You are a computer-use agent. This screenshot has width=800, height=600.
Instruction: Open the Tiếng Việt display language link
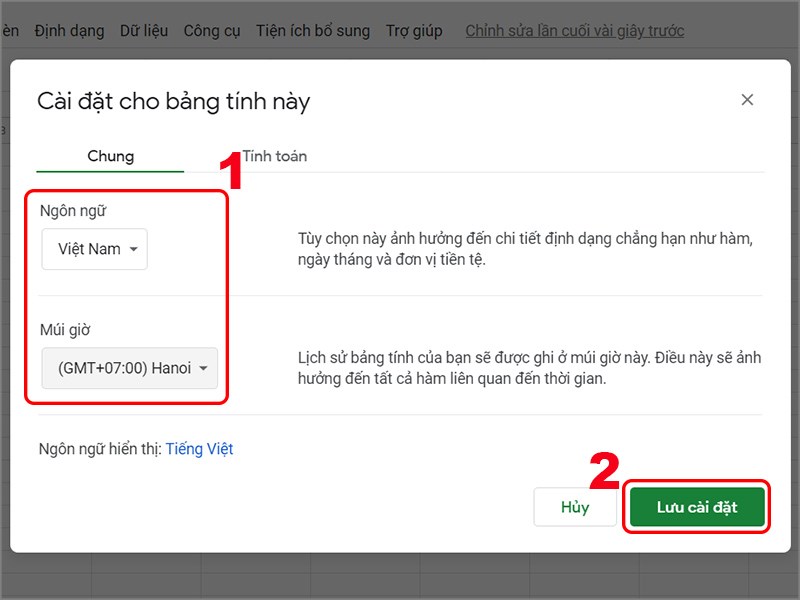[200, 448]
